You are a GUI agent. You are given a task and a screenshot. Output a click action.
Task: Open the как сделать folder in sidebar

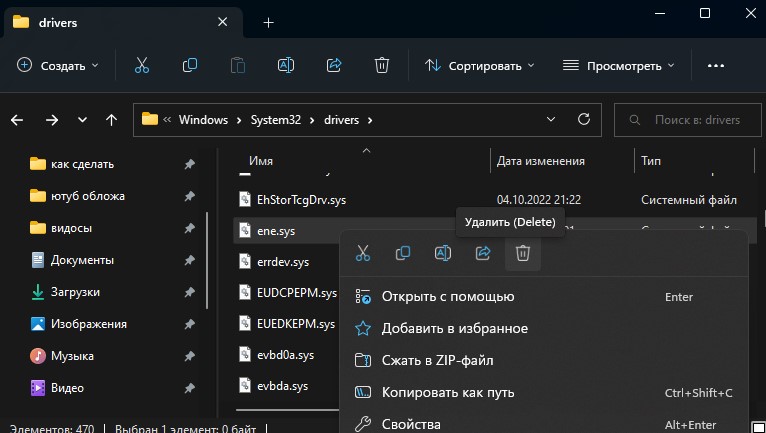click(82, 164)
